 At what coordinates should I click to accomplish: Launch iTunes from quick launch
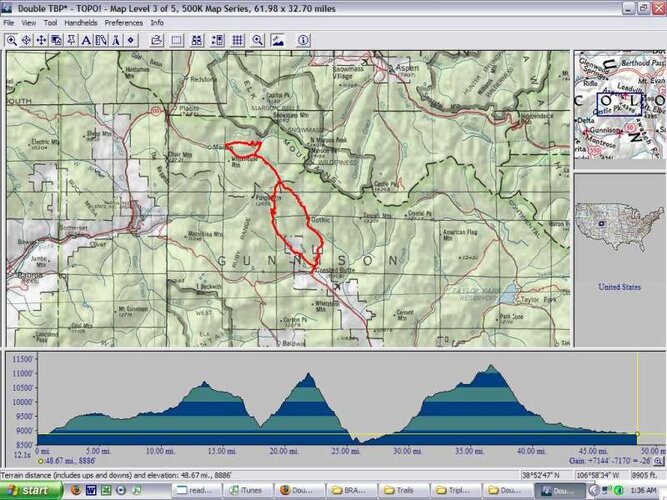pyautogui.click(x=136, y=490)
